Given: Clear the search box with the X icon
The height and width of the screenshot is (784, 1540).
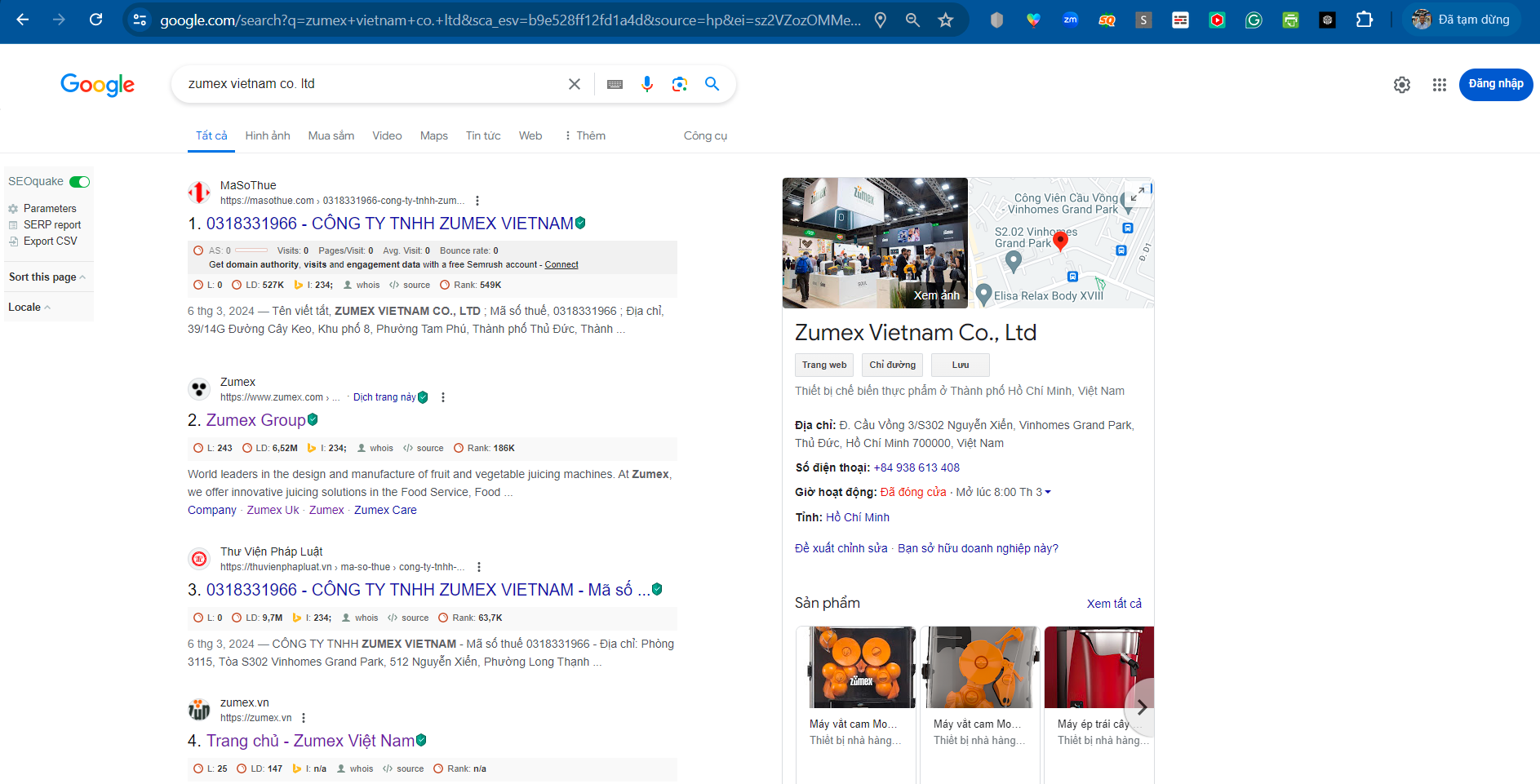Looking at the screenshot, I should [575, 84].
